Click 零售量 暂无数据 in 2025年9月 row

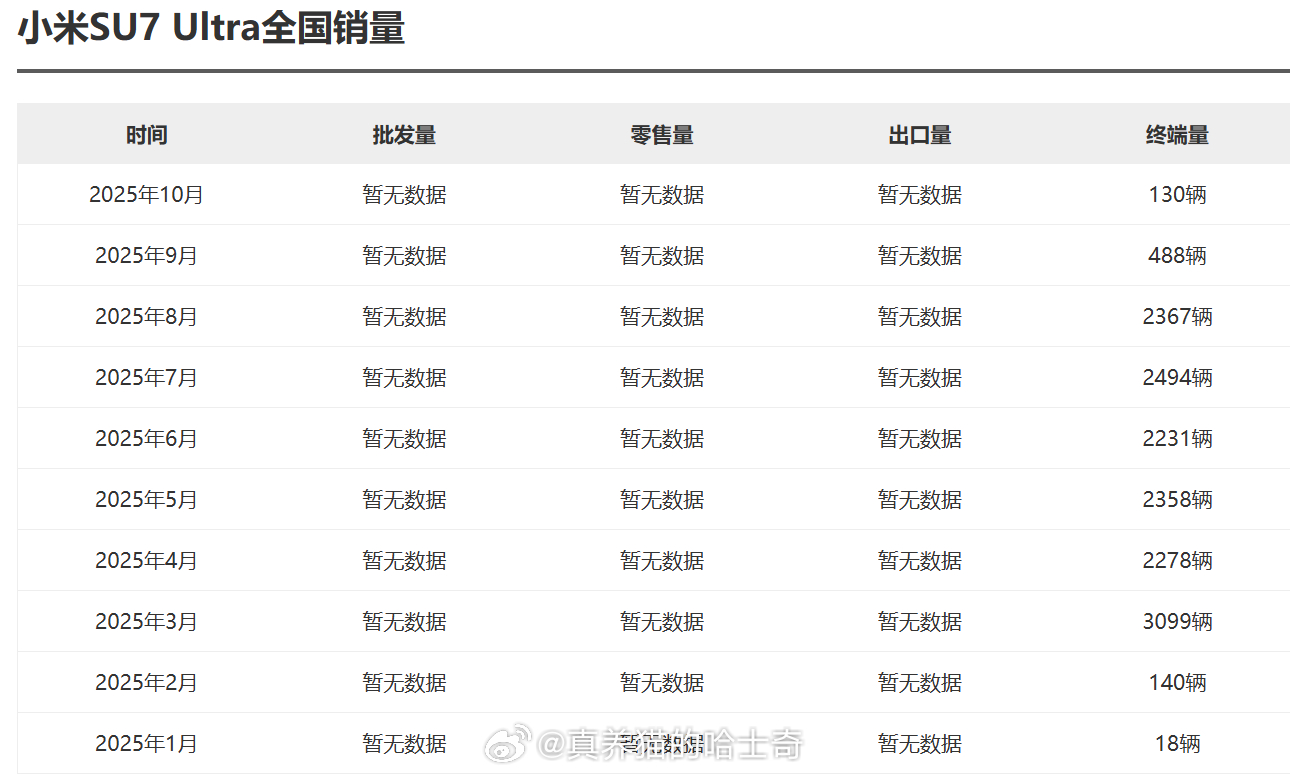pos(662,256)
